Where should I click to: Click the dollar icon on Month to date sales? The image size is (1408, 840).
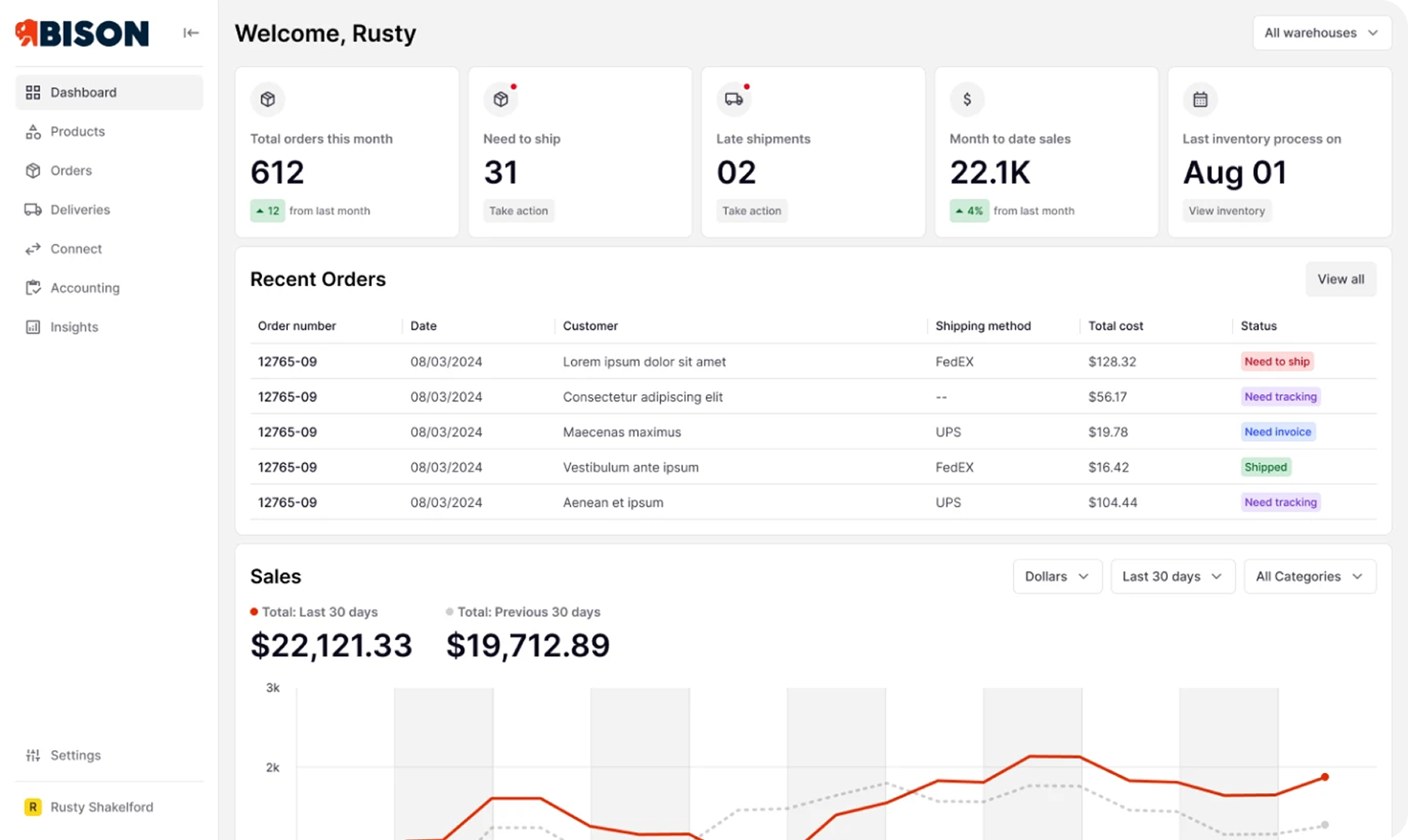coord(967,99)
